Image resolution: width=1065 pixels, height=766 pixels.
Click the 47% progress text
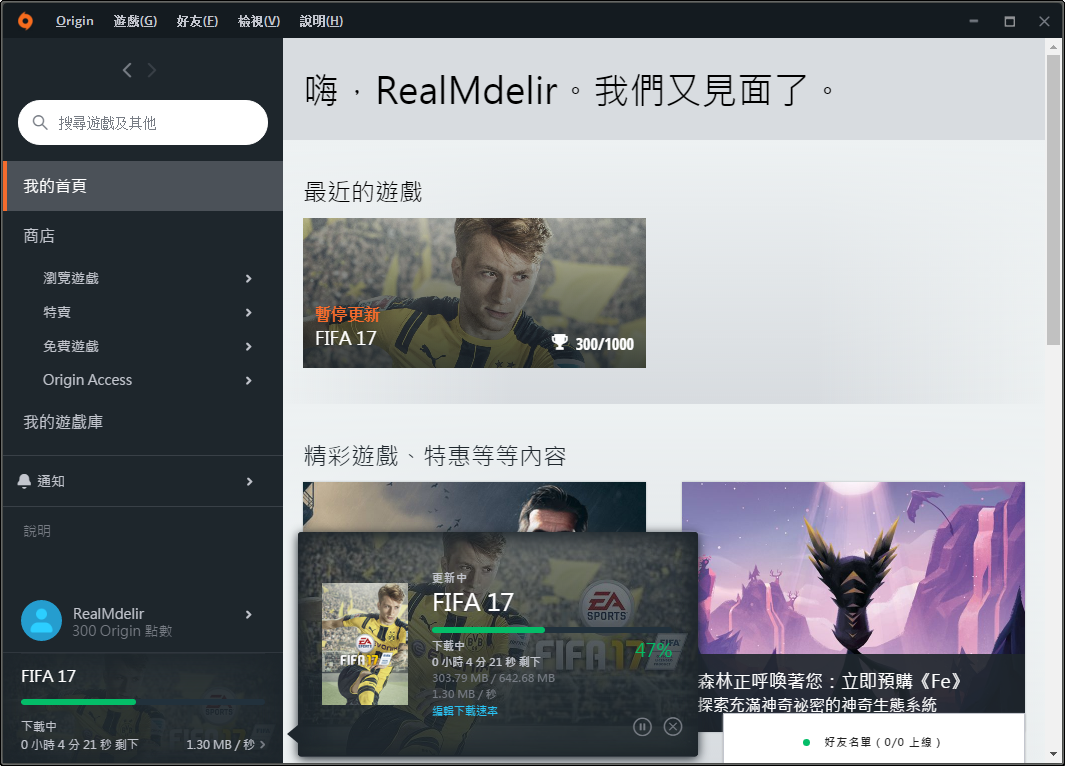pyautogui.click(x=653, y=650)
